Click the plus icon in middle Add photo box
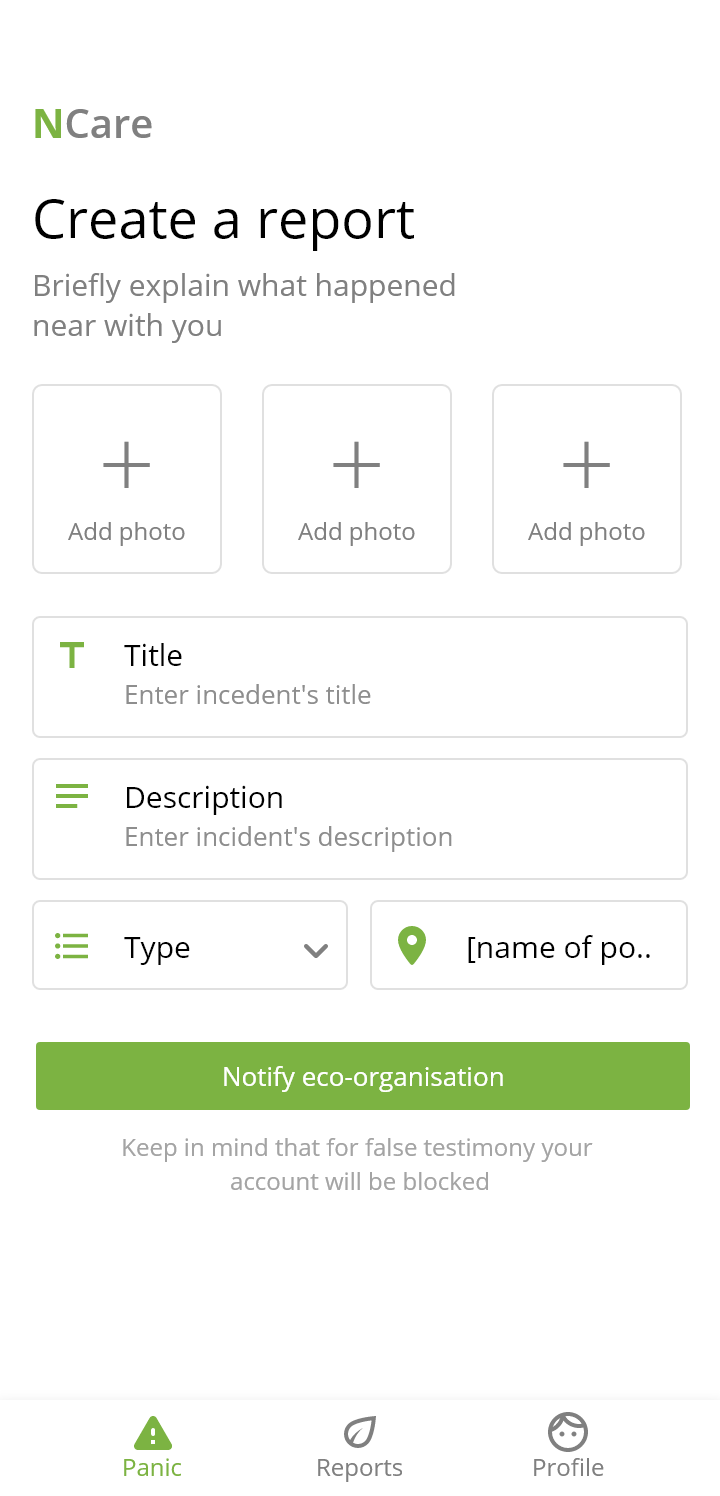Screen dimensions: 720x1496 coord(356,463)
